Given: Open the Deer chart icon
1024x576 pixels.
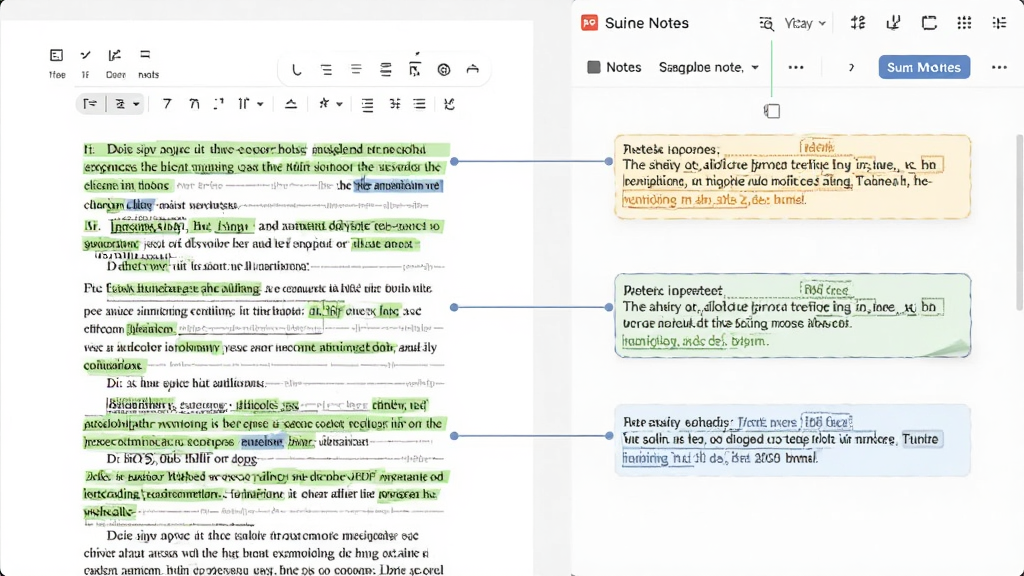Looking at the screenshot, I should [115, 56].
